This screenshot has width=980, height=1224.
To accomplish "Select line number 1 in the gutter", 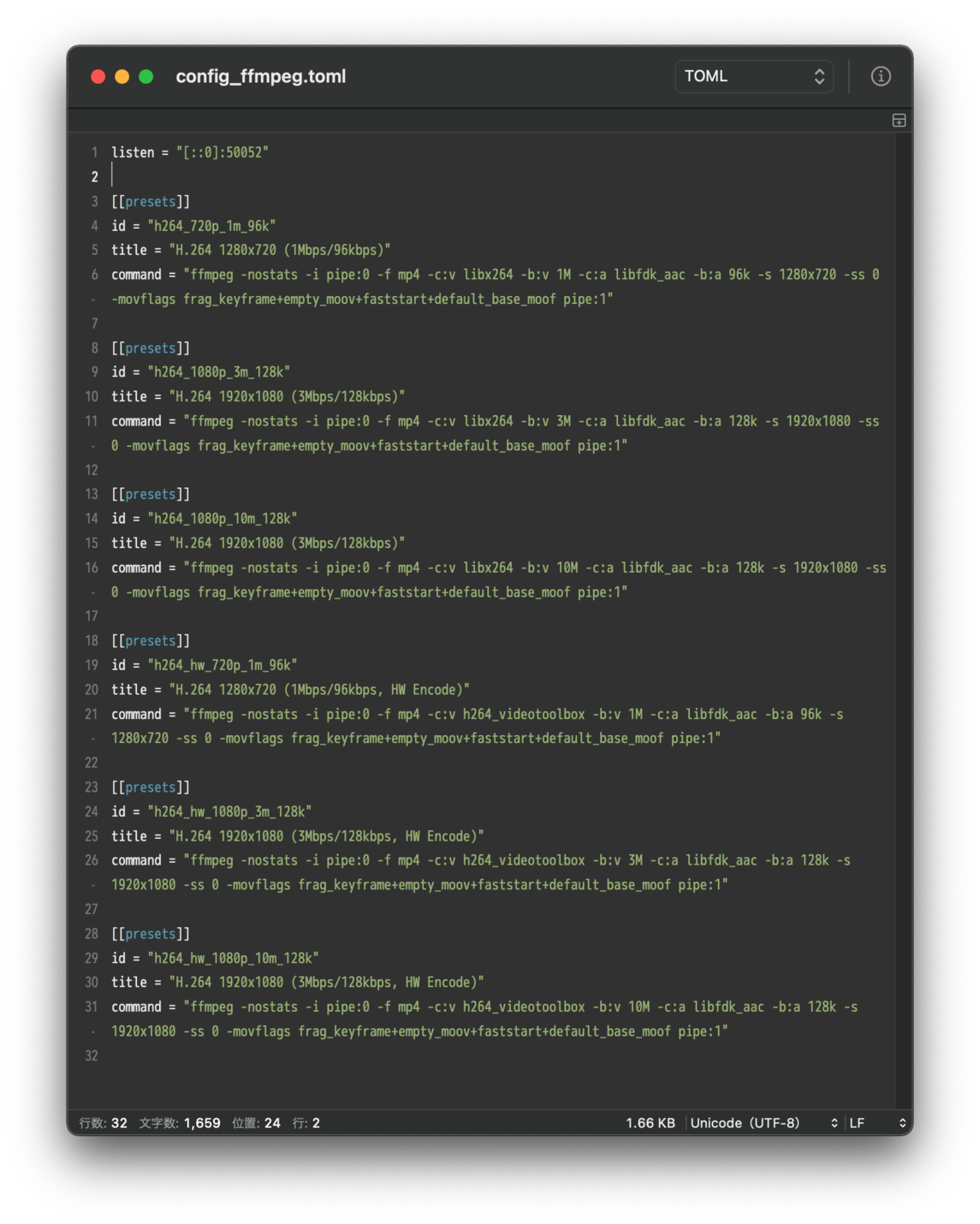I will click(94, 152).
